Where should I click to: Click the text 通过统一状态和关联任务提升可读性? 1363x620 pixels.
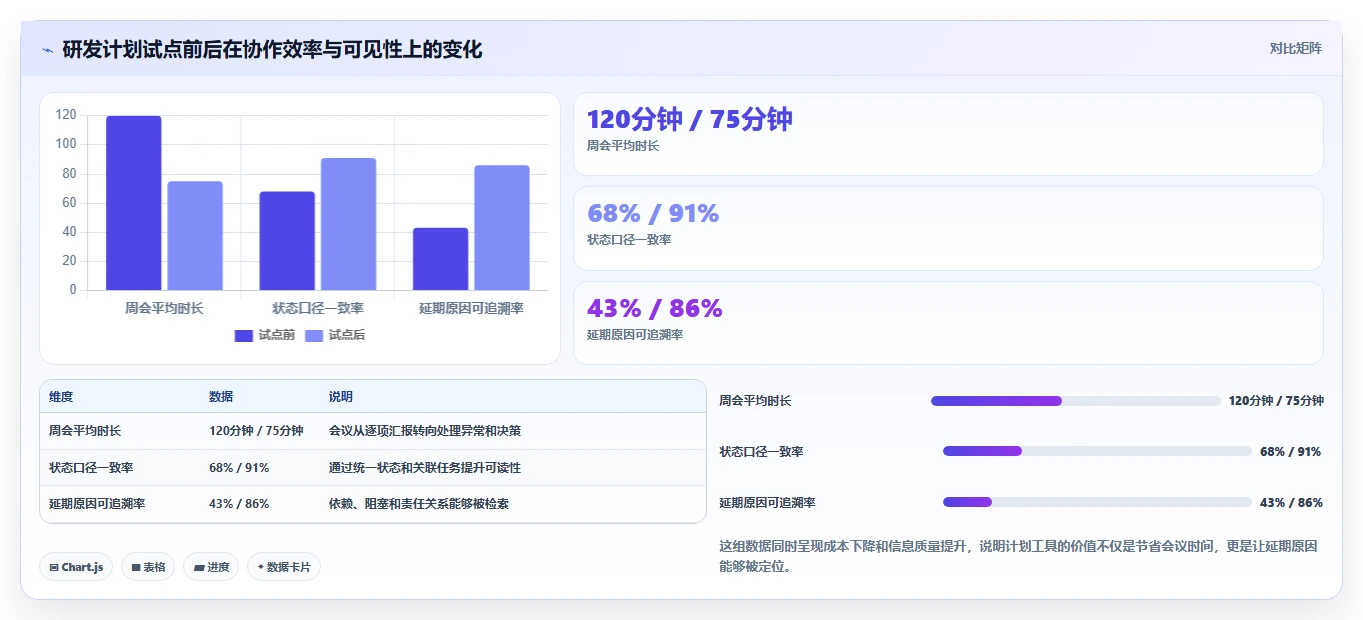[425, 468]
